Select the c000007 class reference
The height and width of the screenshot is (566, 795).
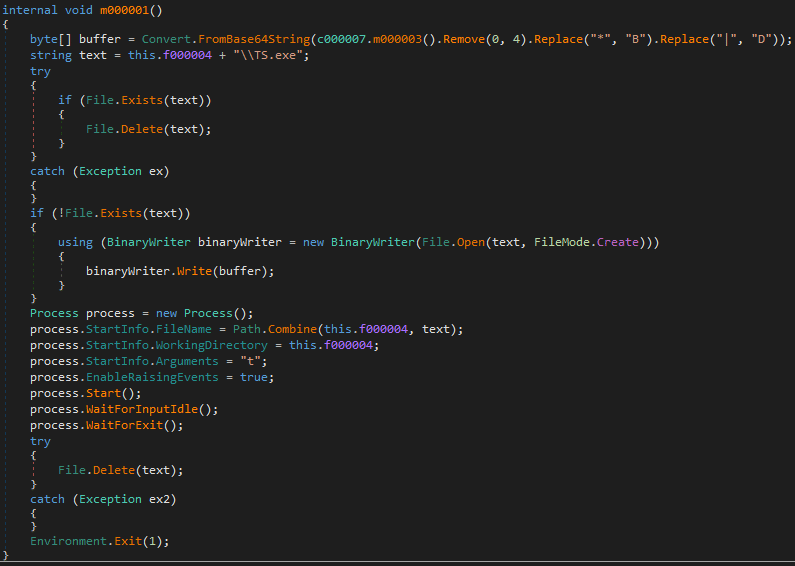click(341, 39)
